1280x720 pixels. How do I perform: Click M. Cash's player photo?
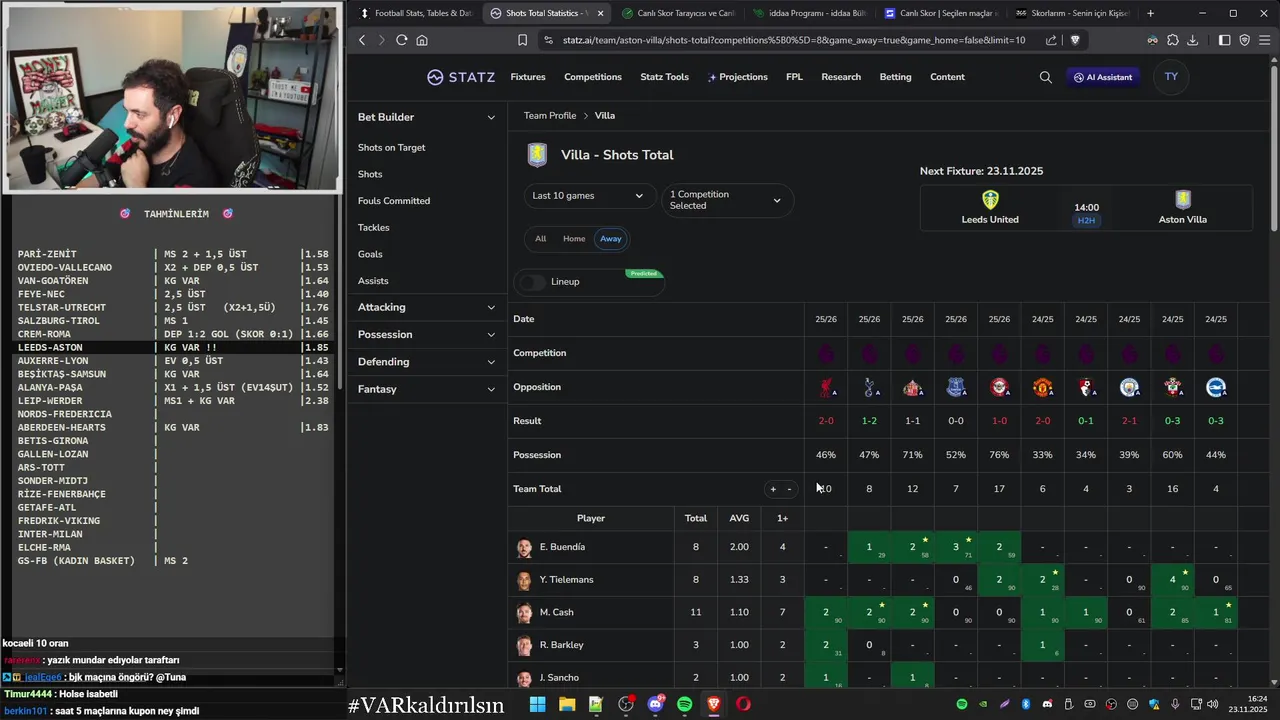[x=525, y=612]
